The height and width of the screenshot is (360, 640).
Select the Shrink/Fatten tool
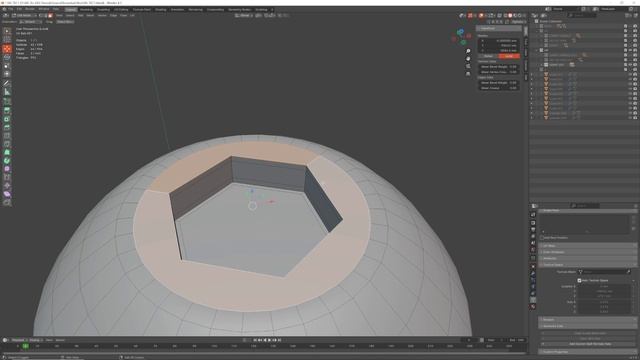[x=7, y=186]
